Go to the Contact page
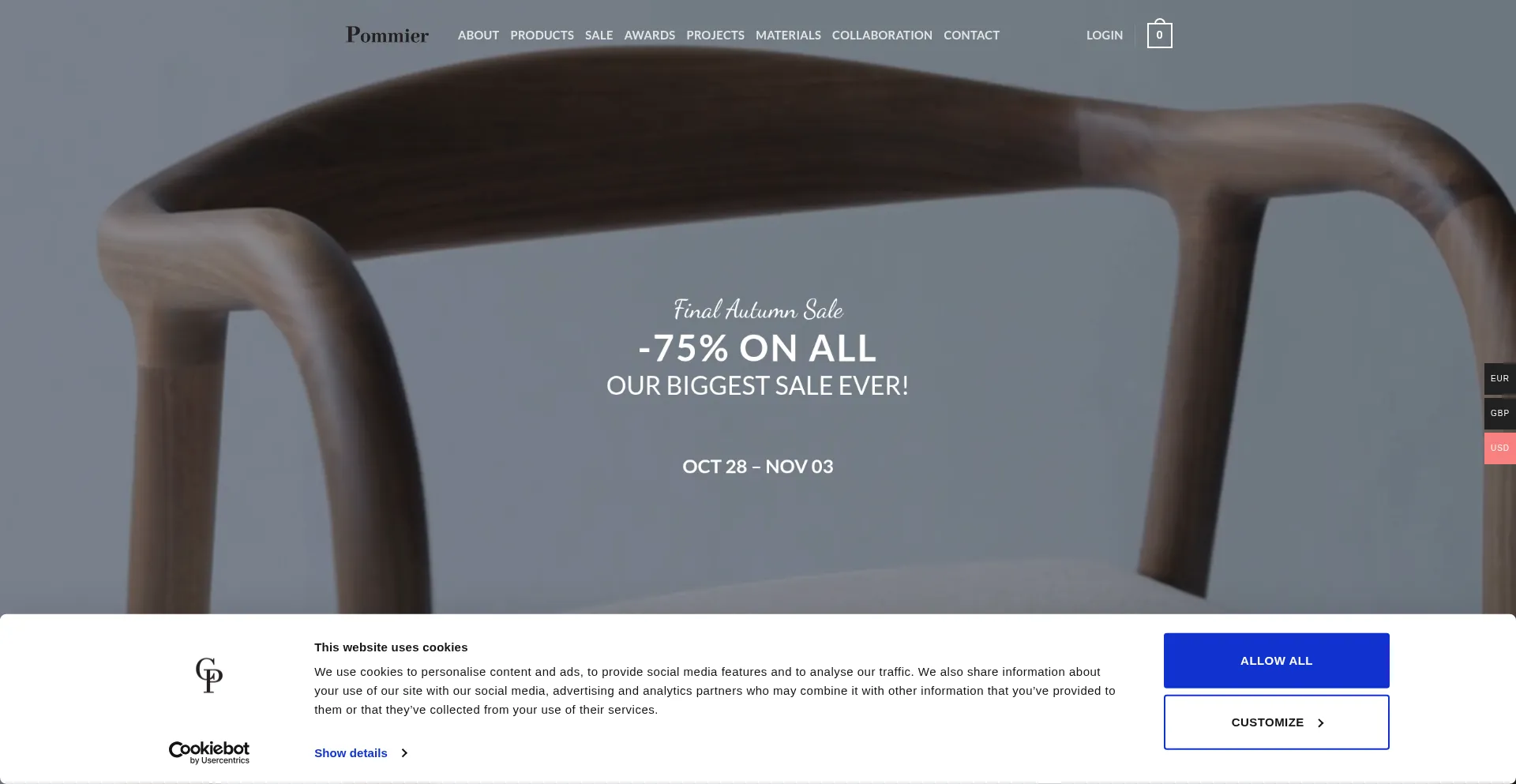The height and width of the screenshot is (784, 1516). point(971,36)
